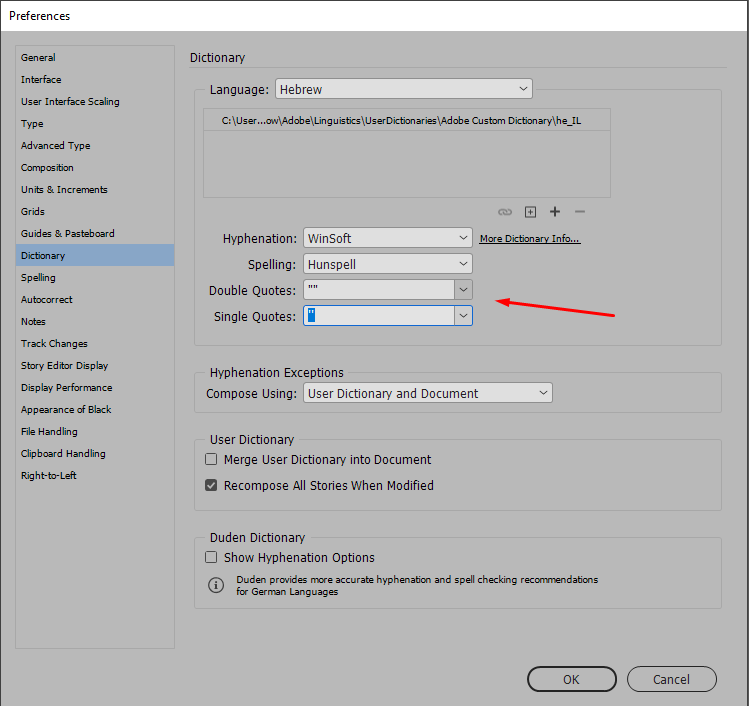Screen dimensions: 749x706
Task: Enable Merge User Dictionary into Document
Action: (x=211, y=460)
